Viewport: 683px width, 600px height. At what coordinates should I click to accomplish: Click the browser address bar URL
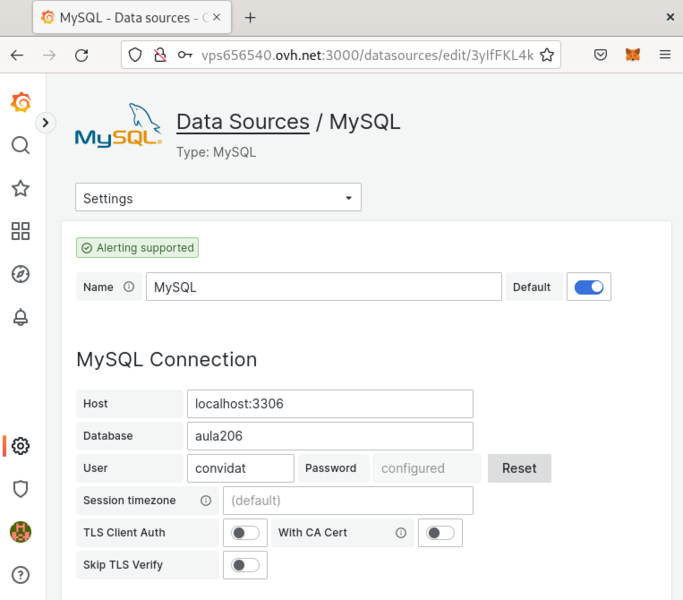pyautogui.click(x=367, y=55)
